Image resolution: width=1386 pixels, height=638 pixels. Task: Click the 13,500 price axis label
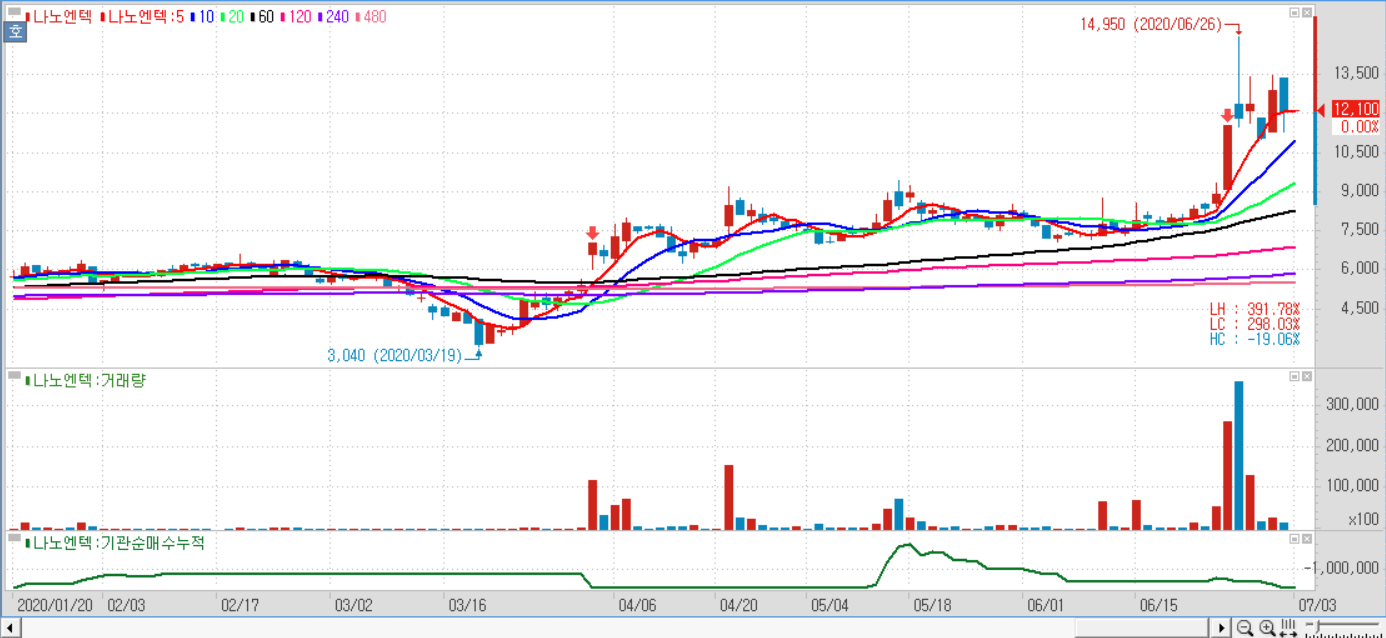(1355, 73)
